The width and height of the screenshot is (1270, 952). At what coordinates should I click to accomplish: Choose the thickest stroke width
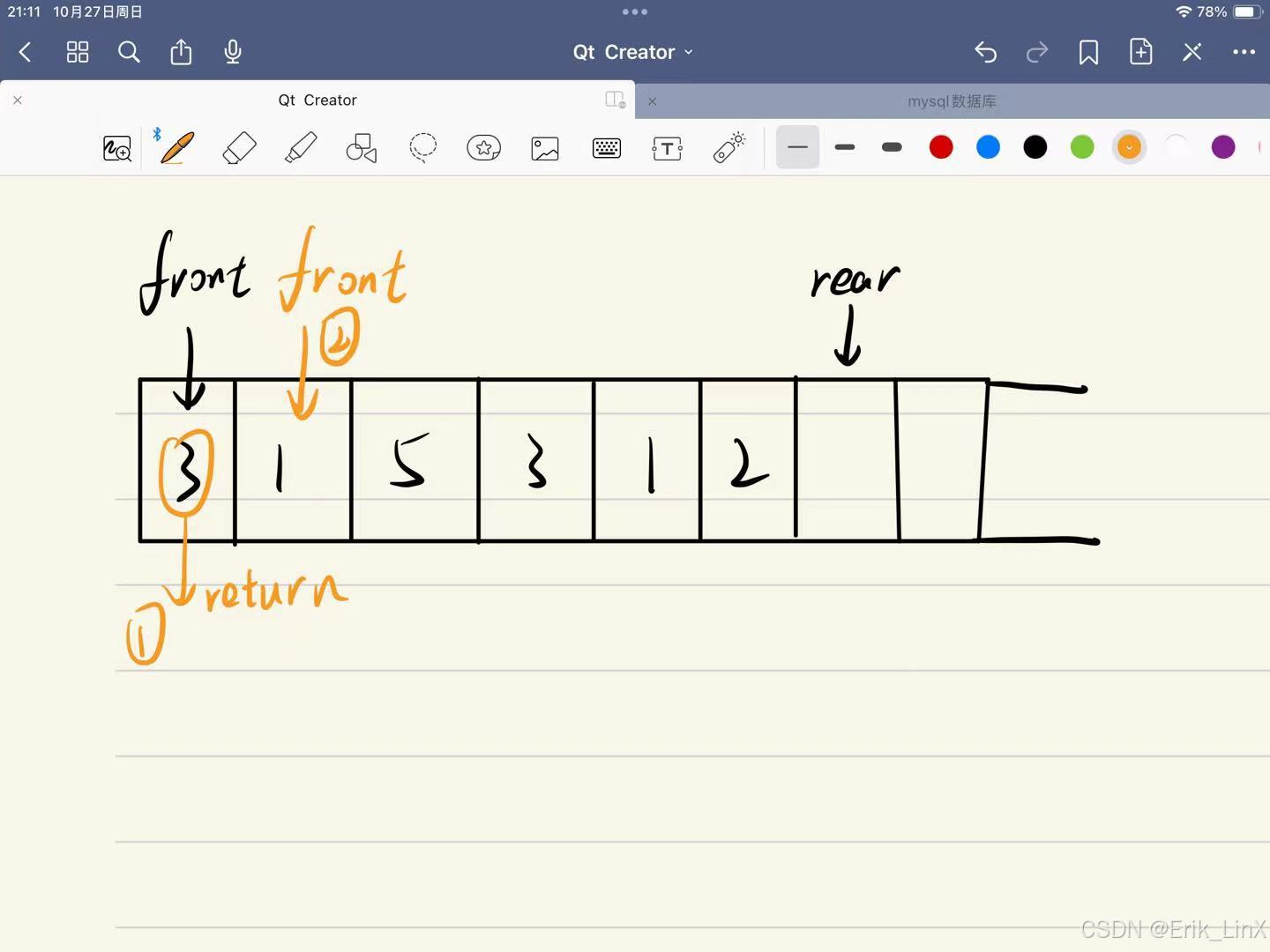point(892,147)
